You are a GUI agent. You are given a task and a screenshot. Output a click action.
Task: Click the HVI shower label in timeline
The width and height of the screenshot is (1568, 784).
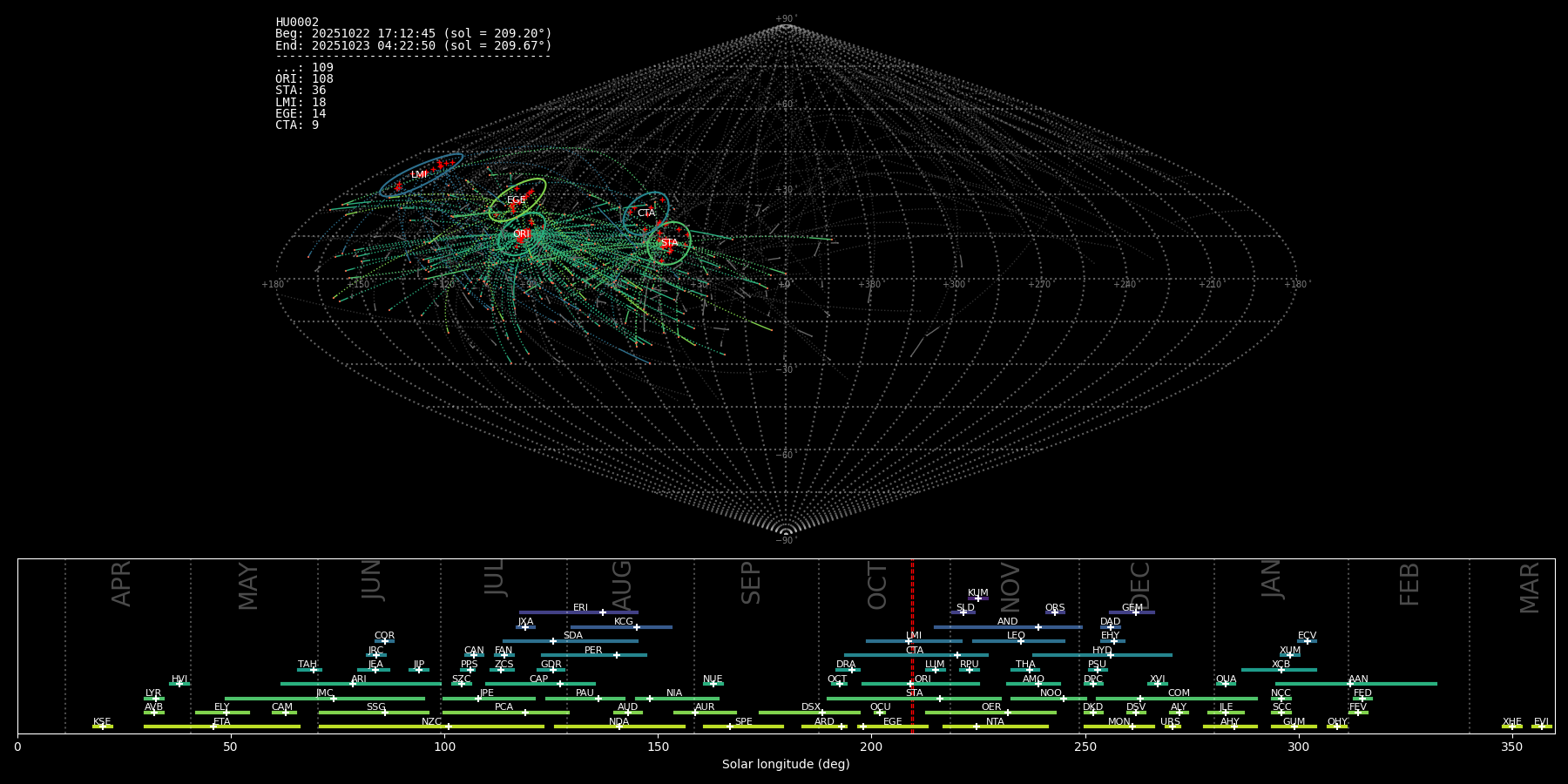[179, 679]
